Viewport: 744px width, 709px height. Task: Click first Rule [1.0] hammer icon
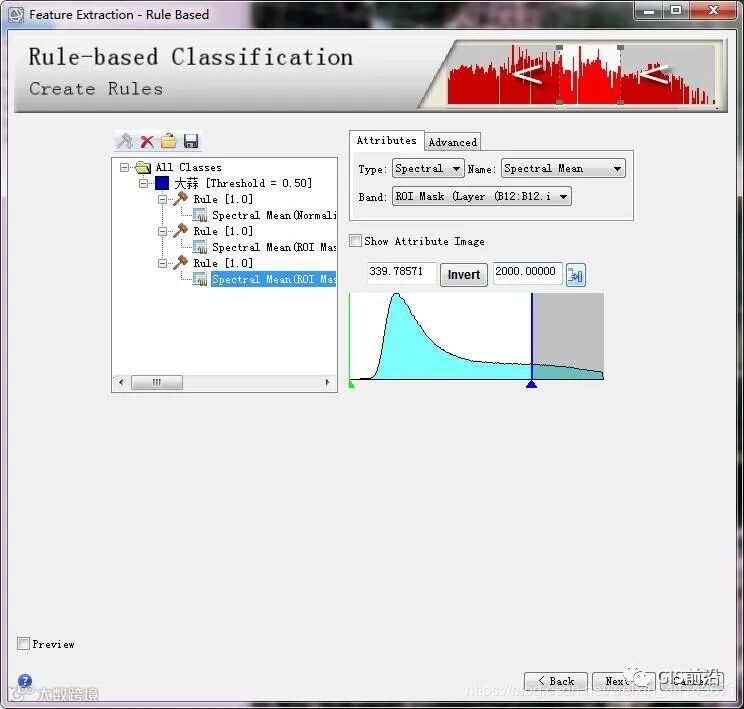pyautogui.click(x=180, y=199)
